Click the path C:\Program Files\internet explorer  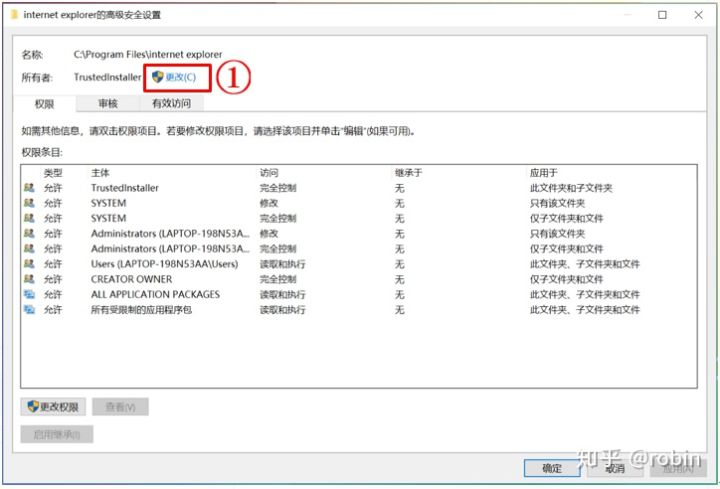(x=148, y=54)
